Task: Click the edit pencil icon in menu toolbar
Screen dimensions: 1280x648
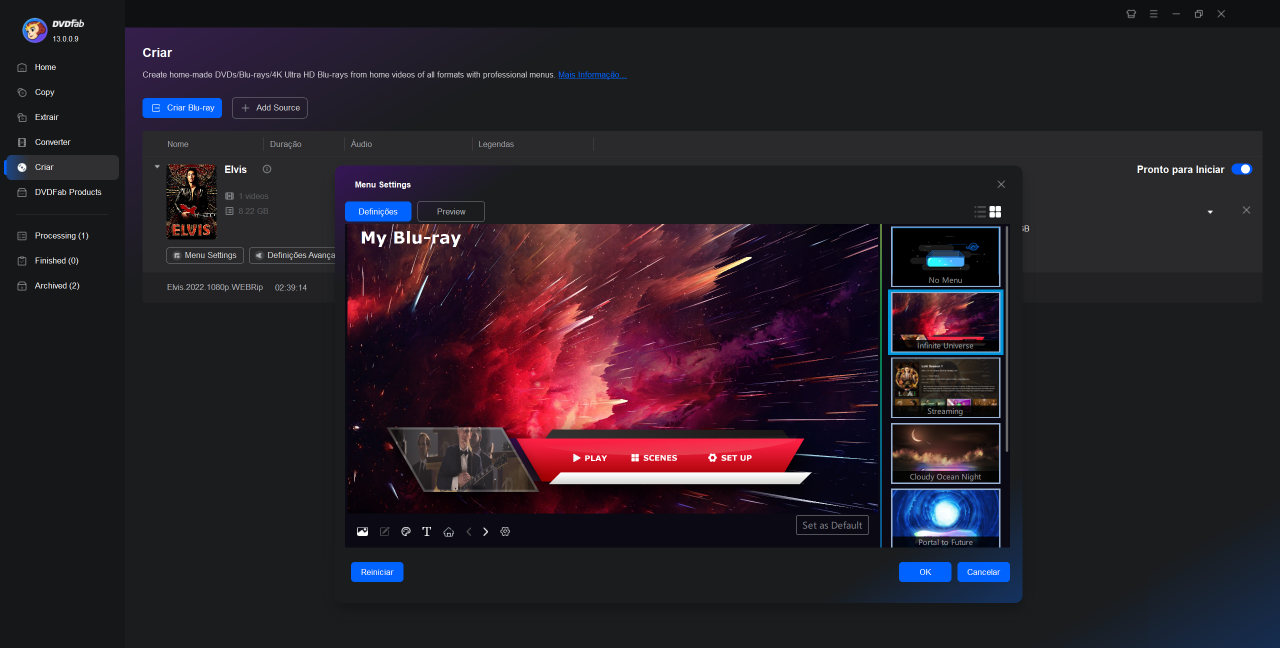Action: pos(385,531)
